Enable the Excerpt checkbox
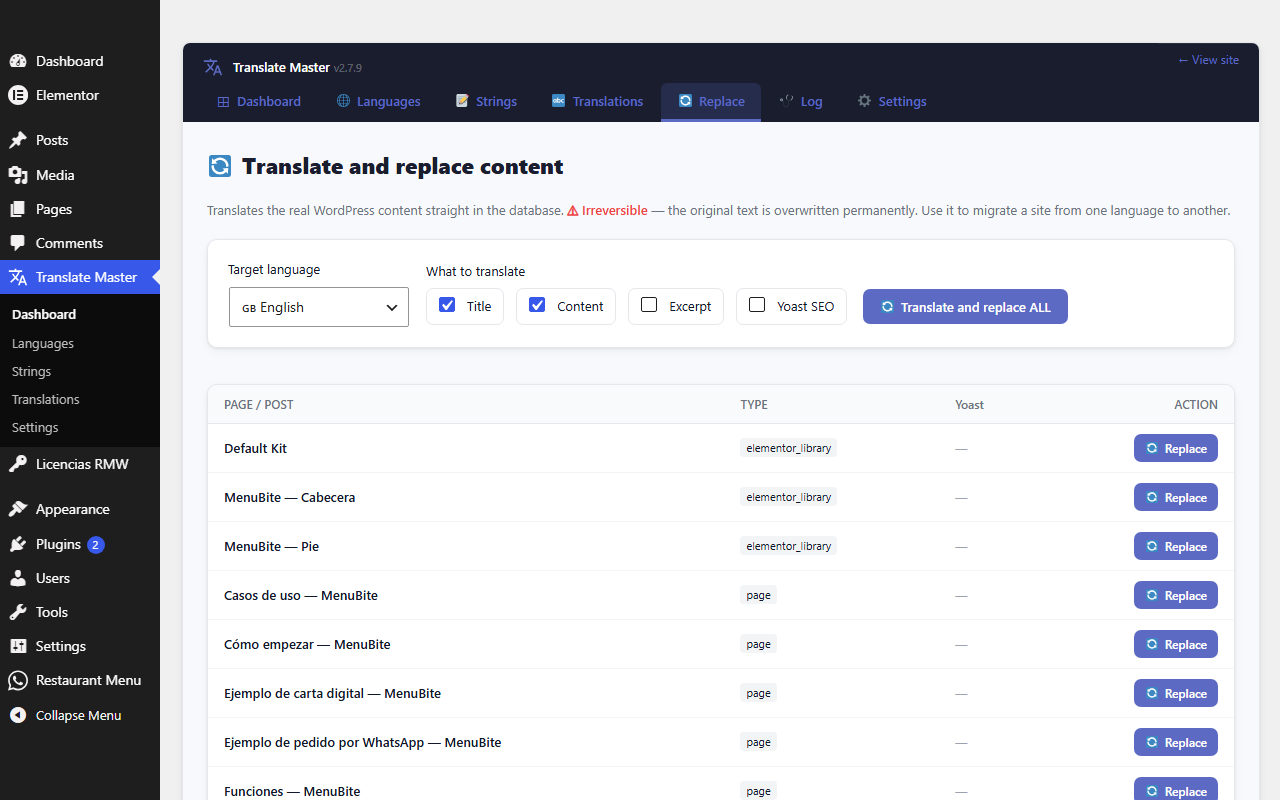 click(x=649, y=305)
